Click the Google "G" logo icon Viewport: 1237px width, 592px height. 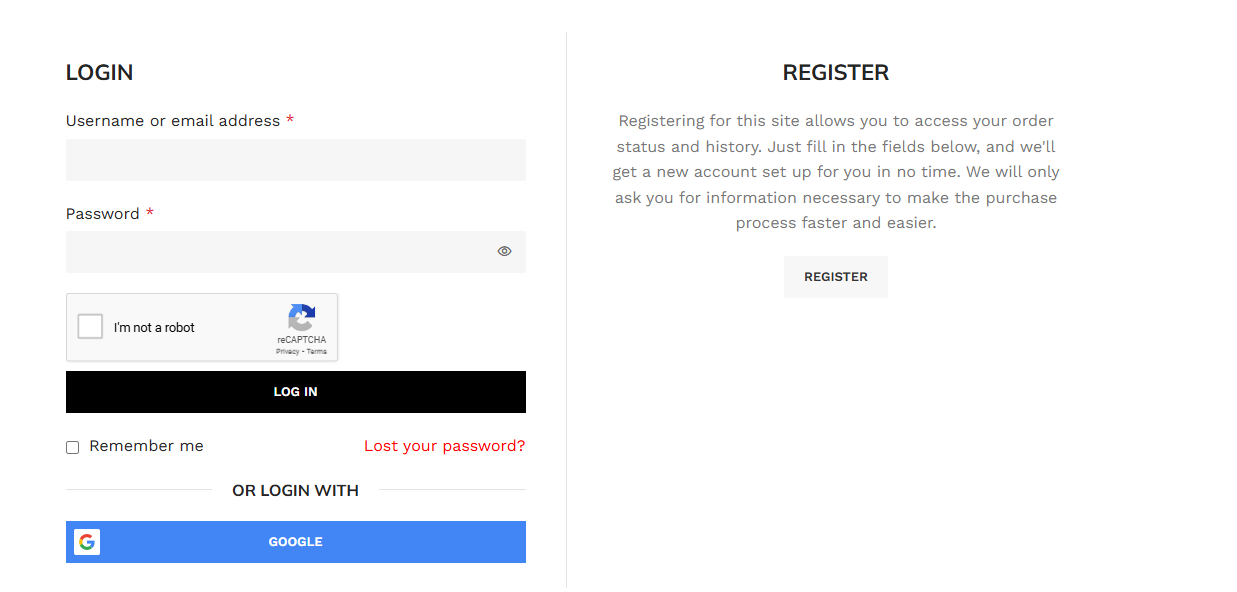pyautogui.click(x=87, y=542)
